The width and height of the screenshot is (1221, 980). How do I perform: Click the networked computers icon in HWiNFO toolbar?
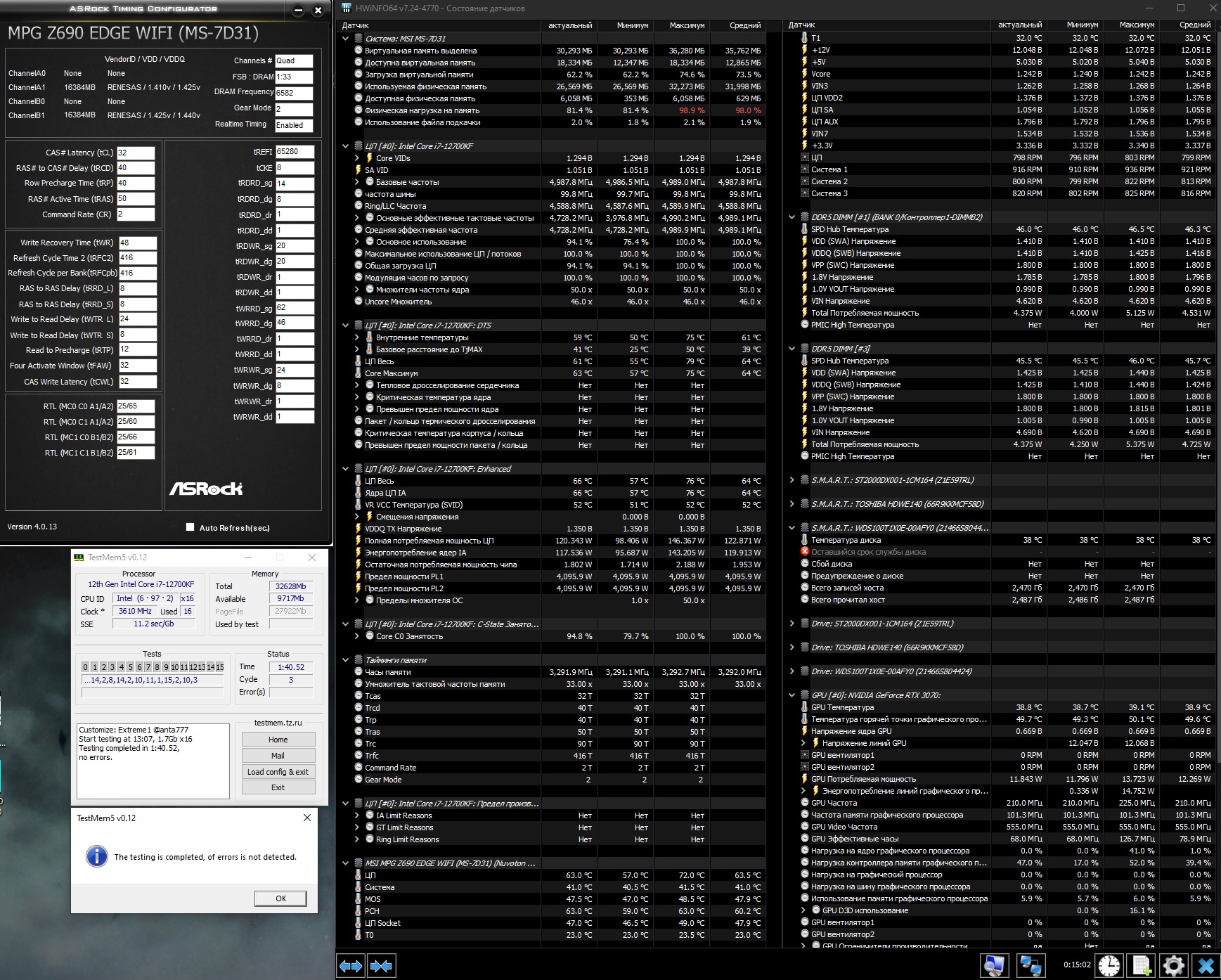1031,966
